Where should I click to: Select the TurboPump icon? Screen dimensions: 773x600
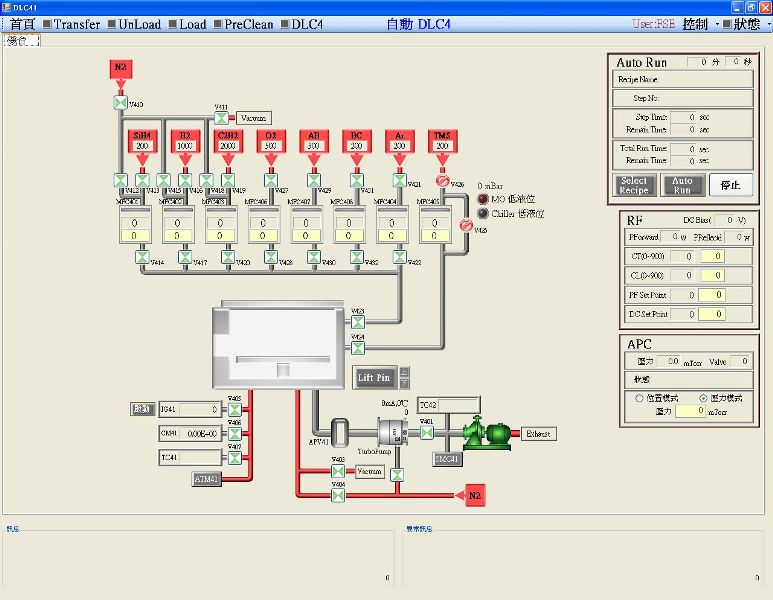coord(388,433)
